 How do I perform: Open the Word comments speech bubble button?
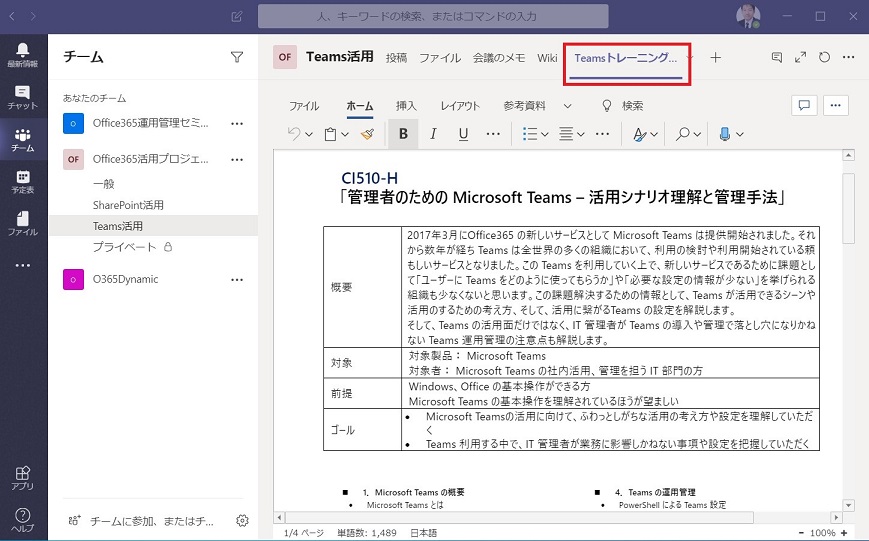point(804,105)
